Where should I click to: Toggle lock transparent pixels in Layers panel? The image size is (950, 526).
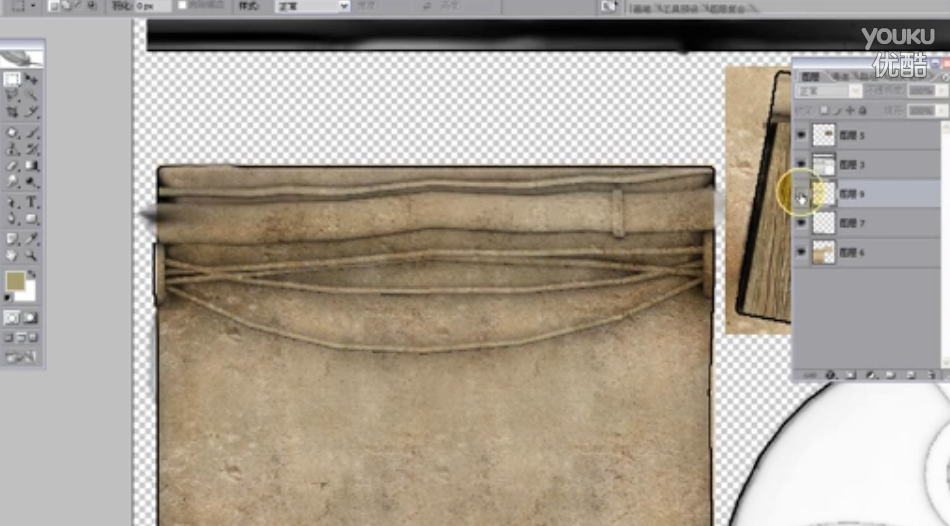pyautogui.click(x=824, y=110)
